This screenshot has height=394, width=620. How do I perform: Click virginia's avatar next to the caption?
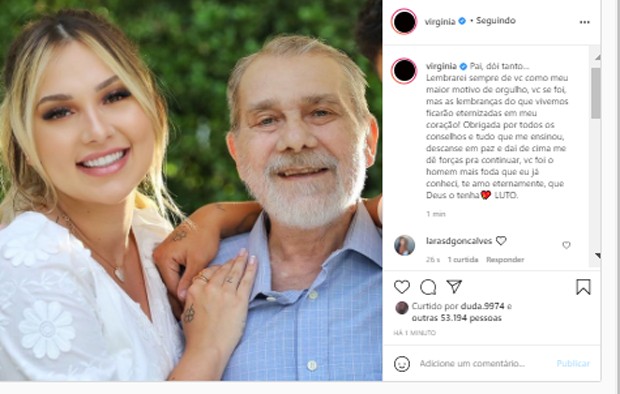coord(404,71)
